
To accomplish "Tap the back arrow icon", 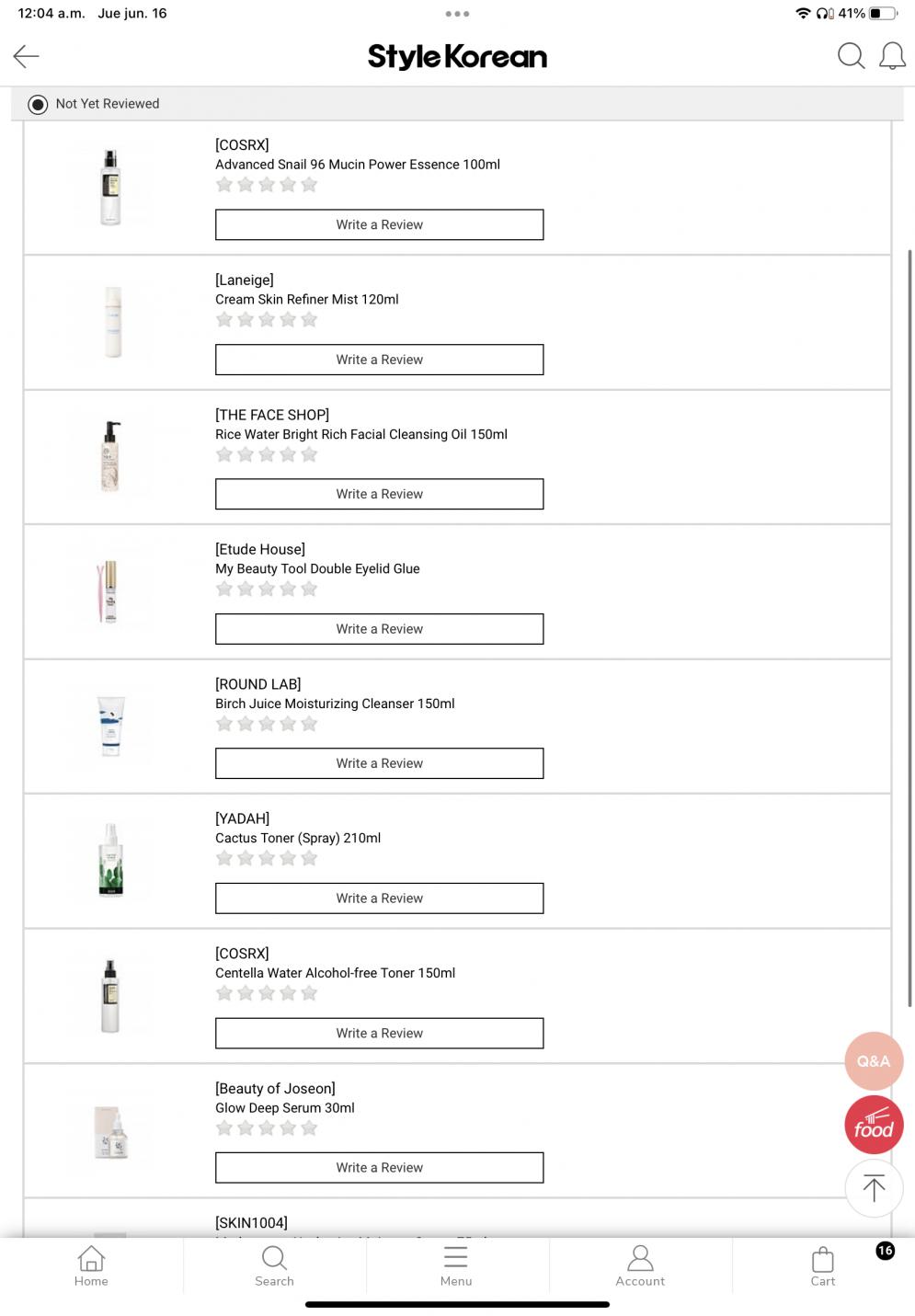I will 26,57.
